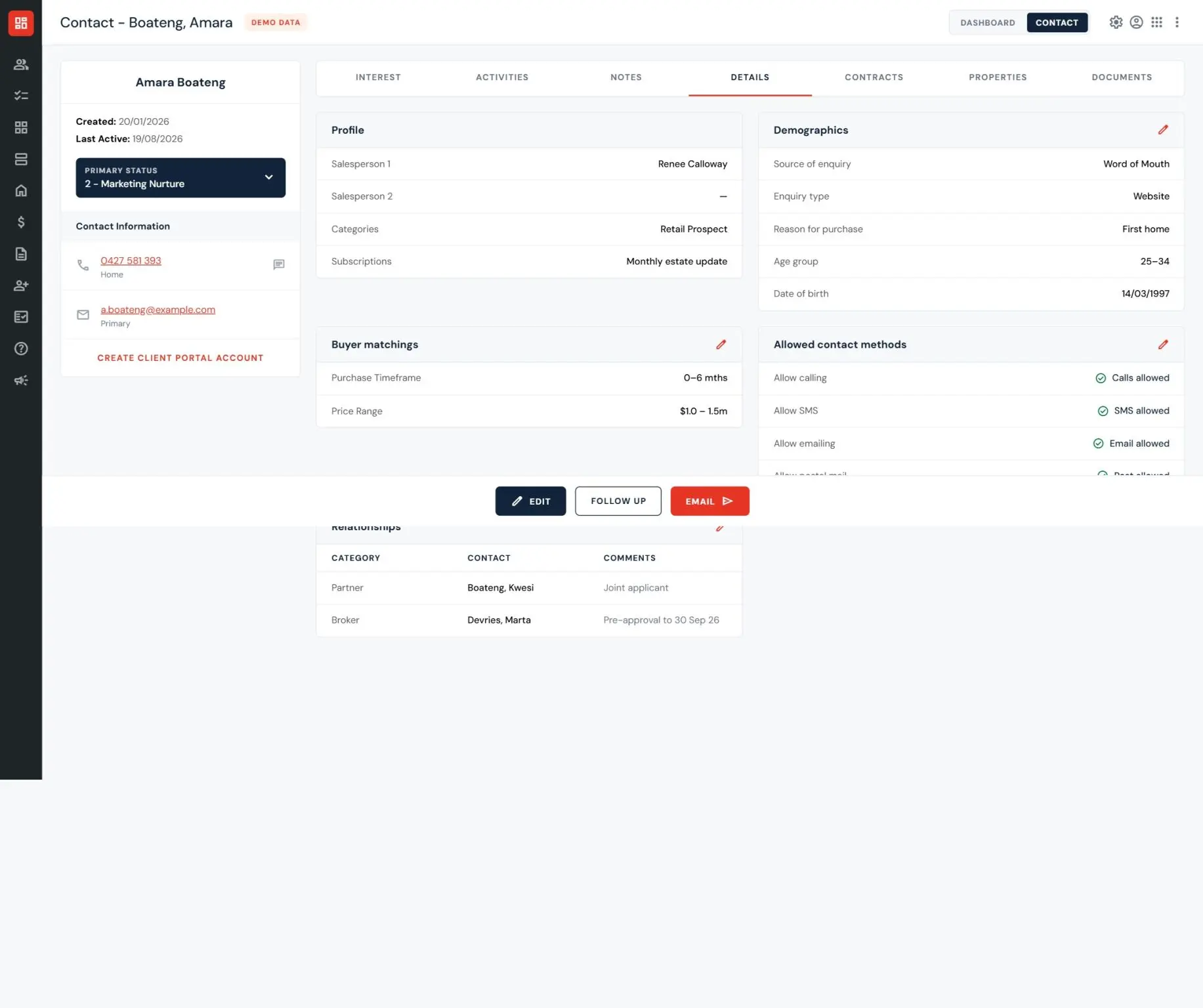1203x1008 pixels.
Task: Open the megaphone campaigns icon
Action: point(21,380)
